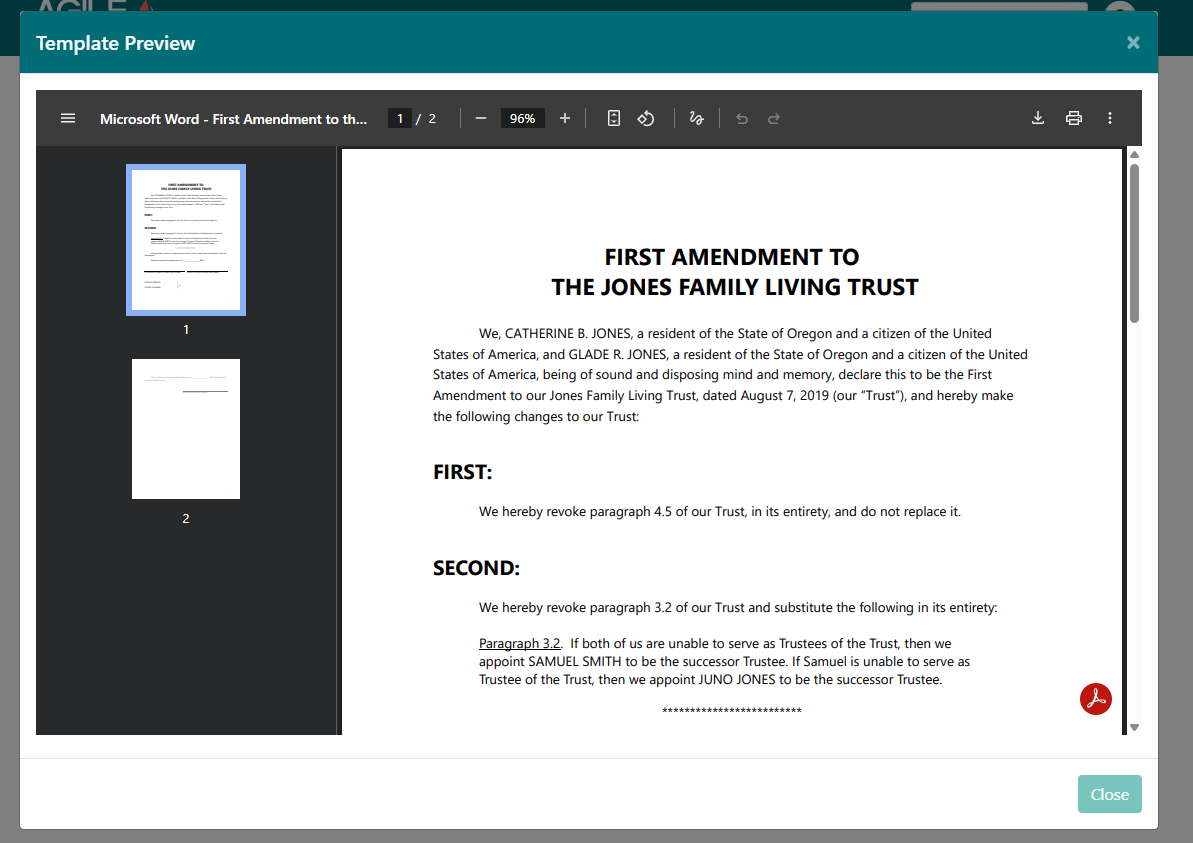
Task: Click the 'THE JONES FAMILY LIVING TRUST' heading
Action: (735, 288)
